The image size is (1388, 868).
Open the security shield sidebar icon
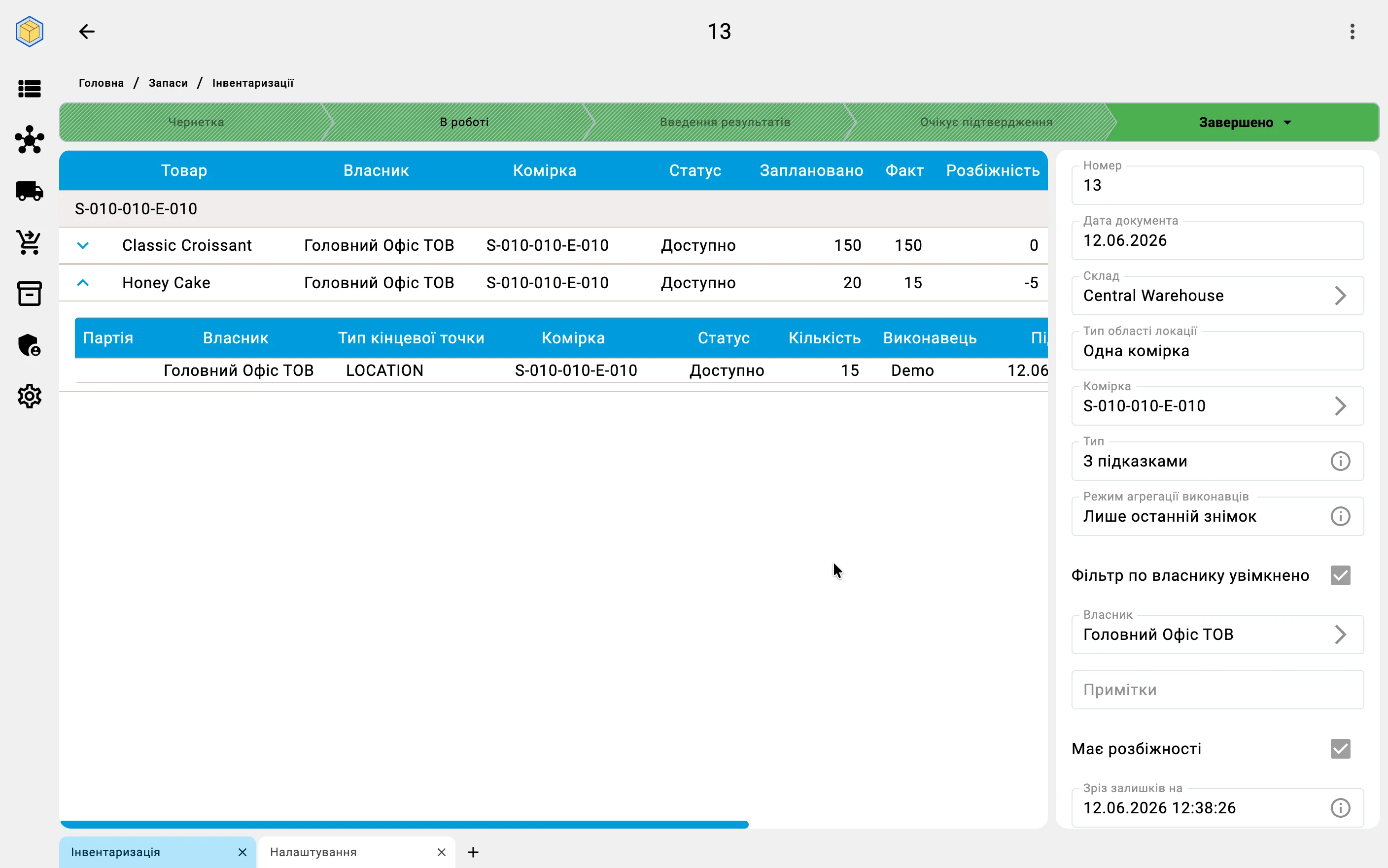click(x=29, y=345)
